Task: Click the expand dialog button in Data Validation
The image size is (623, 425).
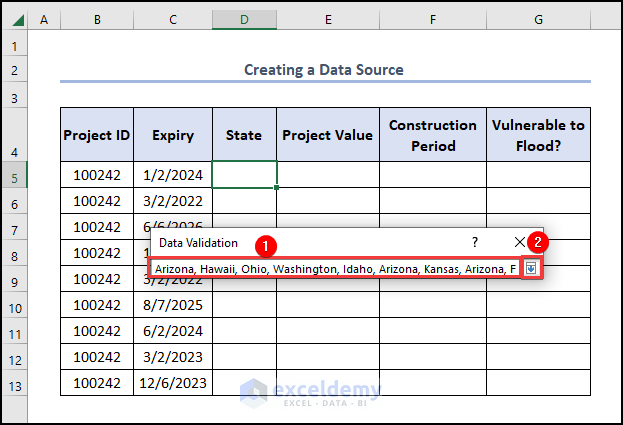Action: (x=531, y=269)
